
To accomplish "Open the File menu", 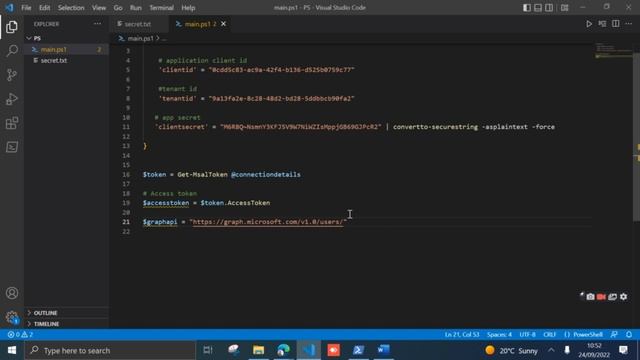I will [26, 8].
